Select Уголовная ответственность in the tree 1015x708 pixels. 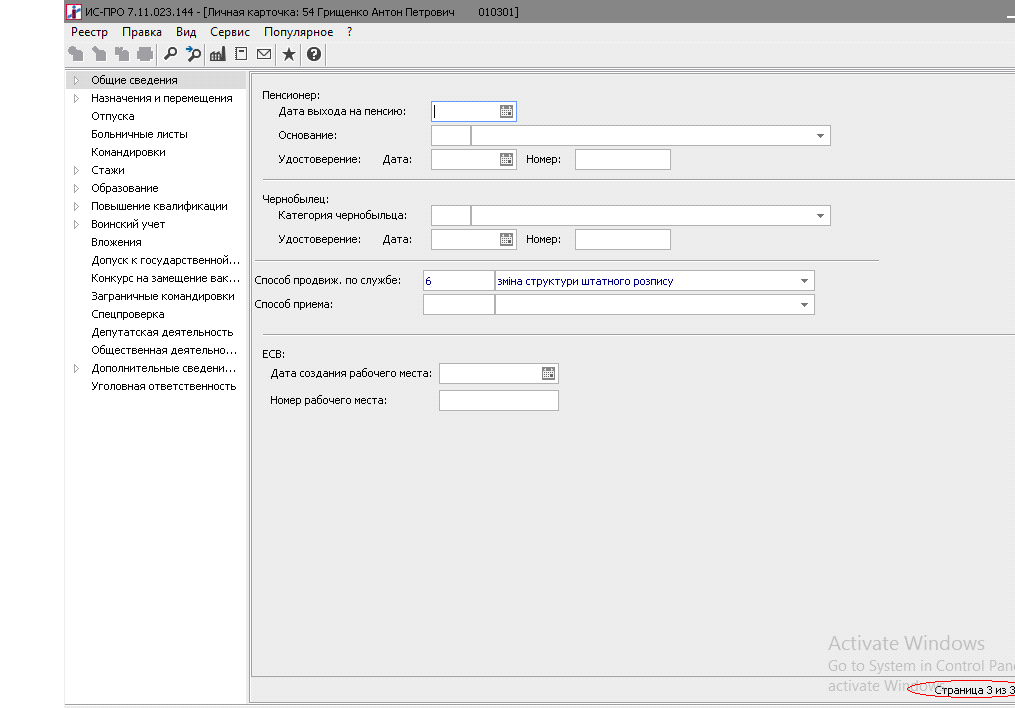click(x=164, y=386)
